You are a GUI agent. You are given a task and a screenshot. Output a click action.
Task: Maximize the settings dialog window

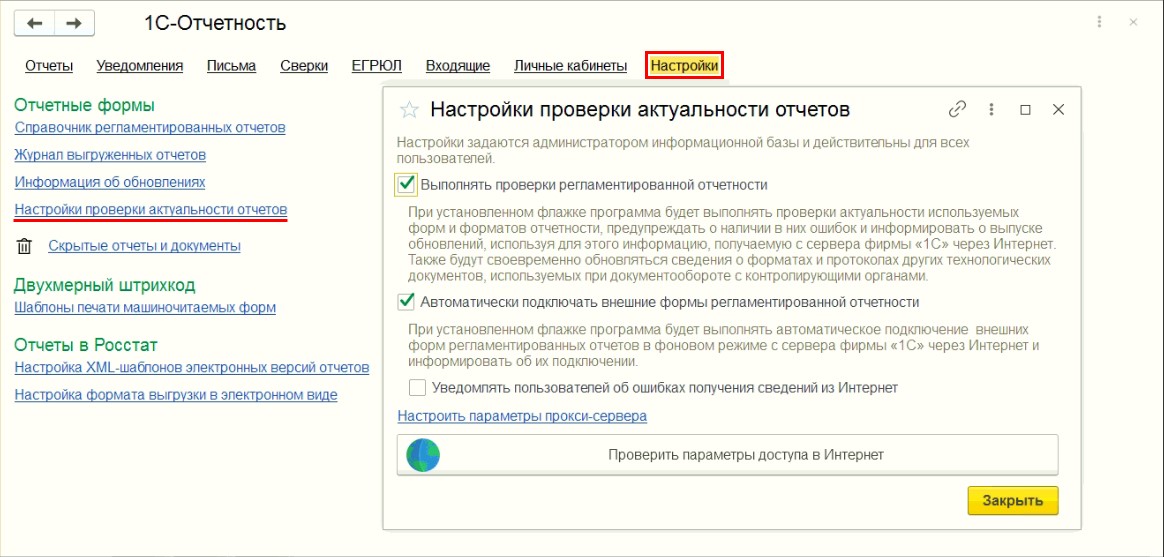coord(1025,110)
